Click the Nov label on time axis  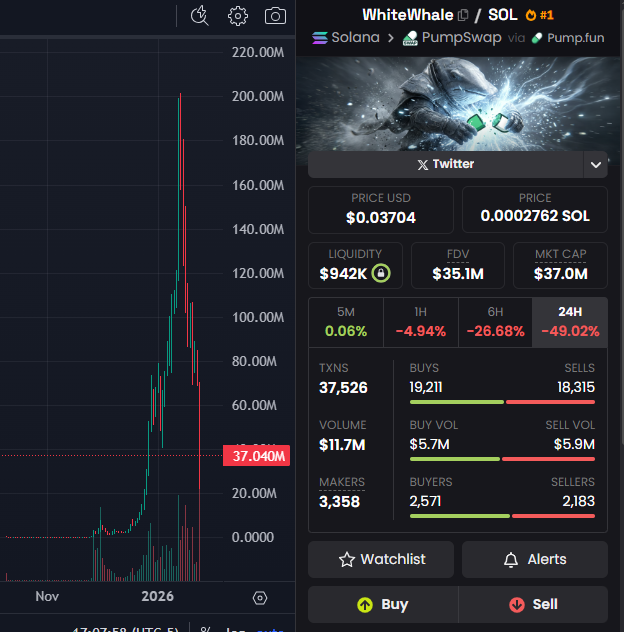pos(47,597)
